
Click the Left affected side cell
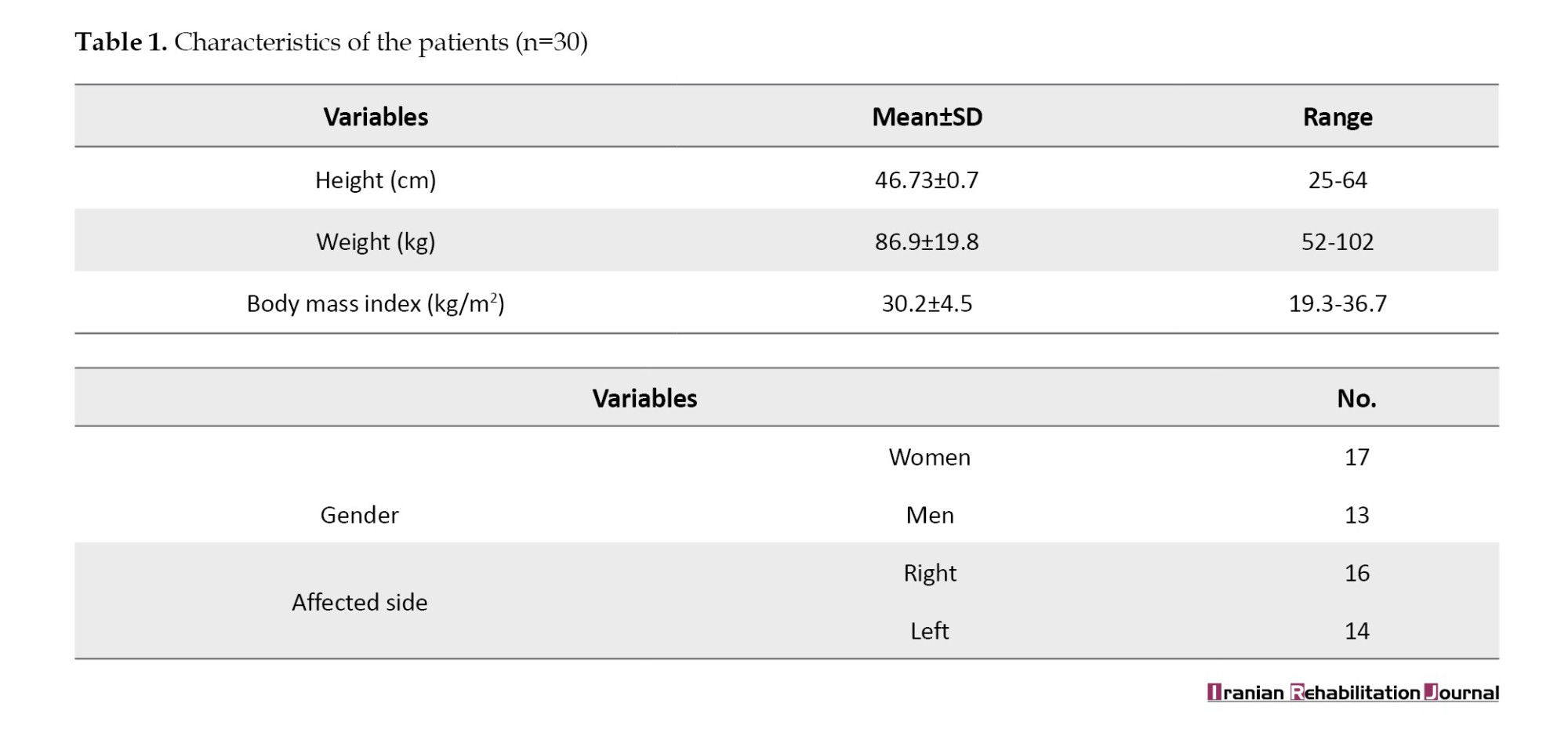tap(930, 631)
